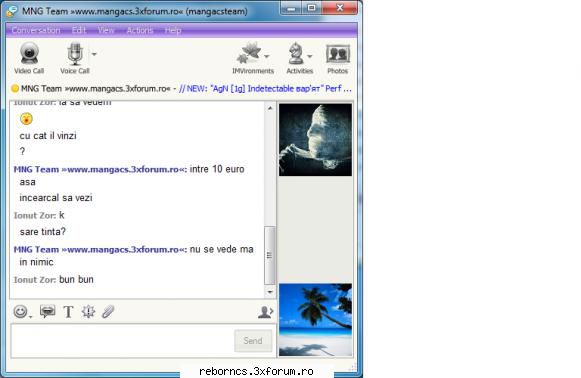Close the messenger window
This screenshot has width=581, height=378.
(340, 8)
